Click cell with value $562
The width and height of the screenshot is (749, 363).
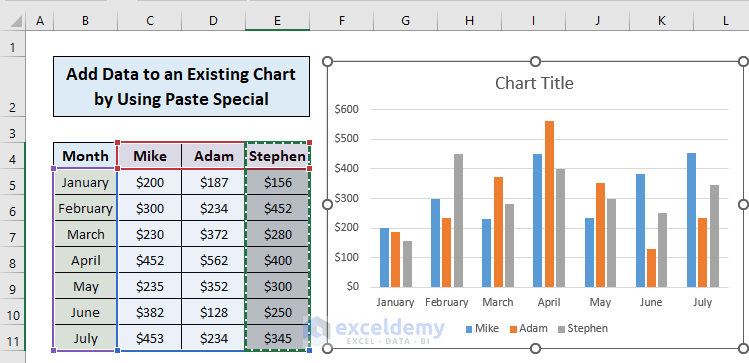(214, 260)
